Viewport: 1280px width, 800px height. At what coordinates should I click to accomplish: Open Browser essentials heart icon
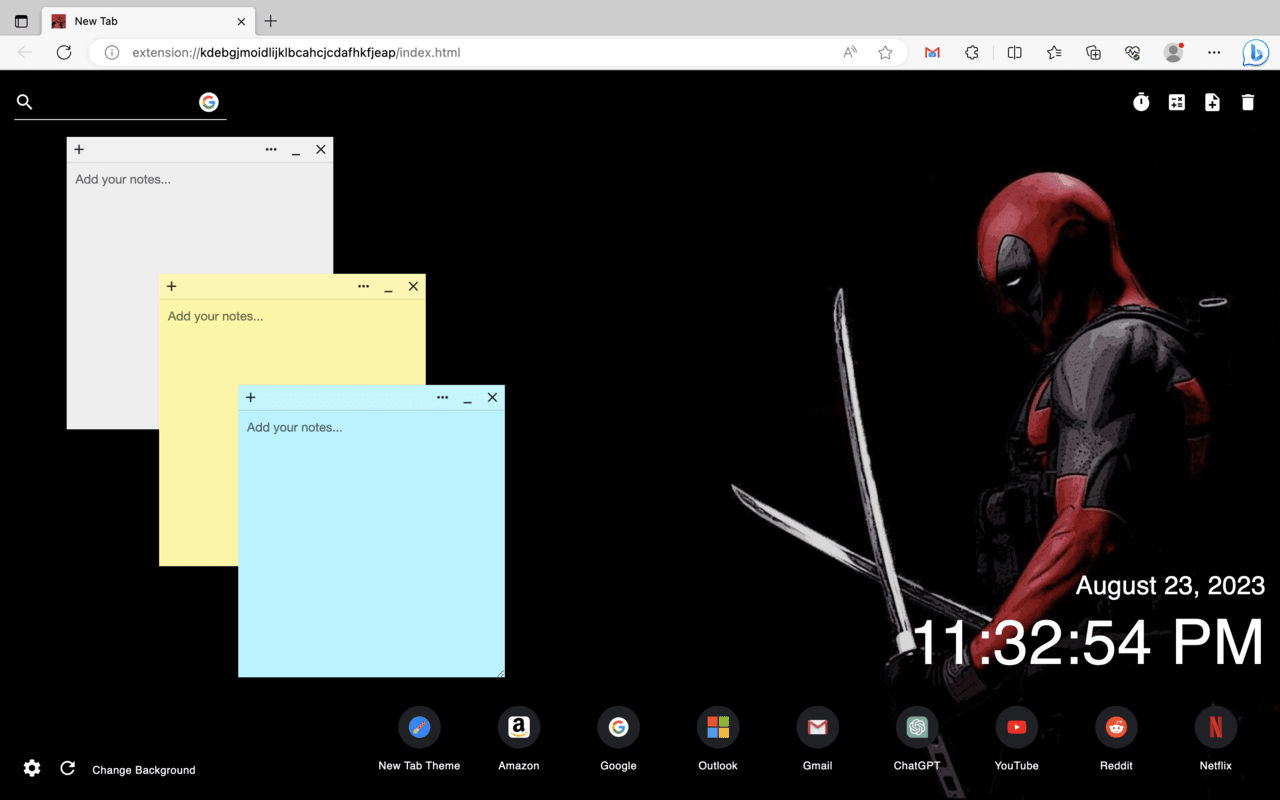pyautogui.click(x=1132, y=52)
